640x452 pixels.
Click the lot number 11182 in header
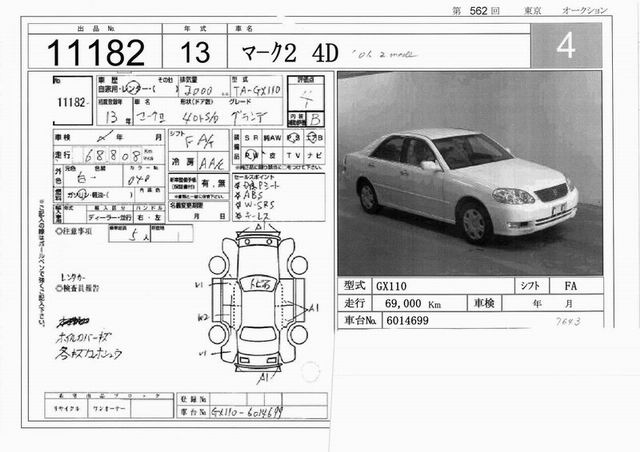[x=96, y=52]
